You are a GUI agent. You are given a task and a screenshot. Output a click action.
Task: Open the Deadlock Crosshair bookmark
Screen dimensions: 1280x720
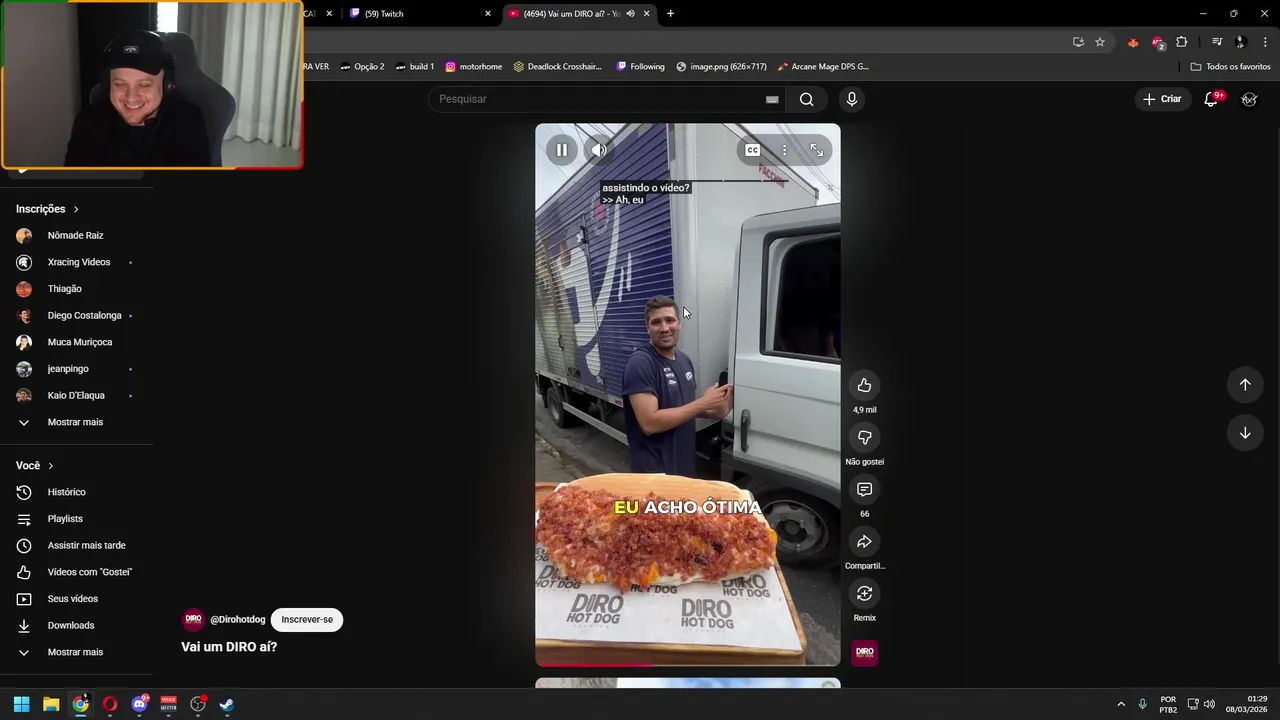click(557, 67)
